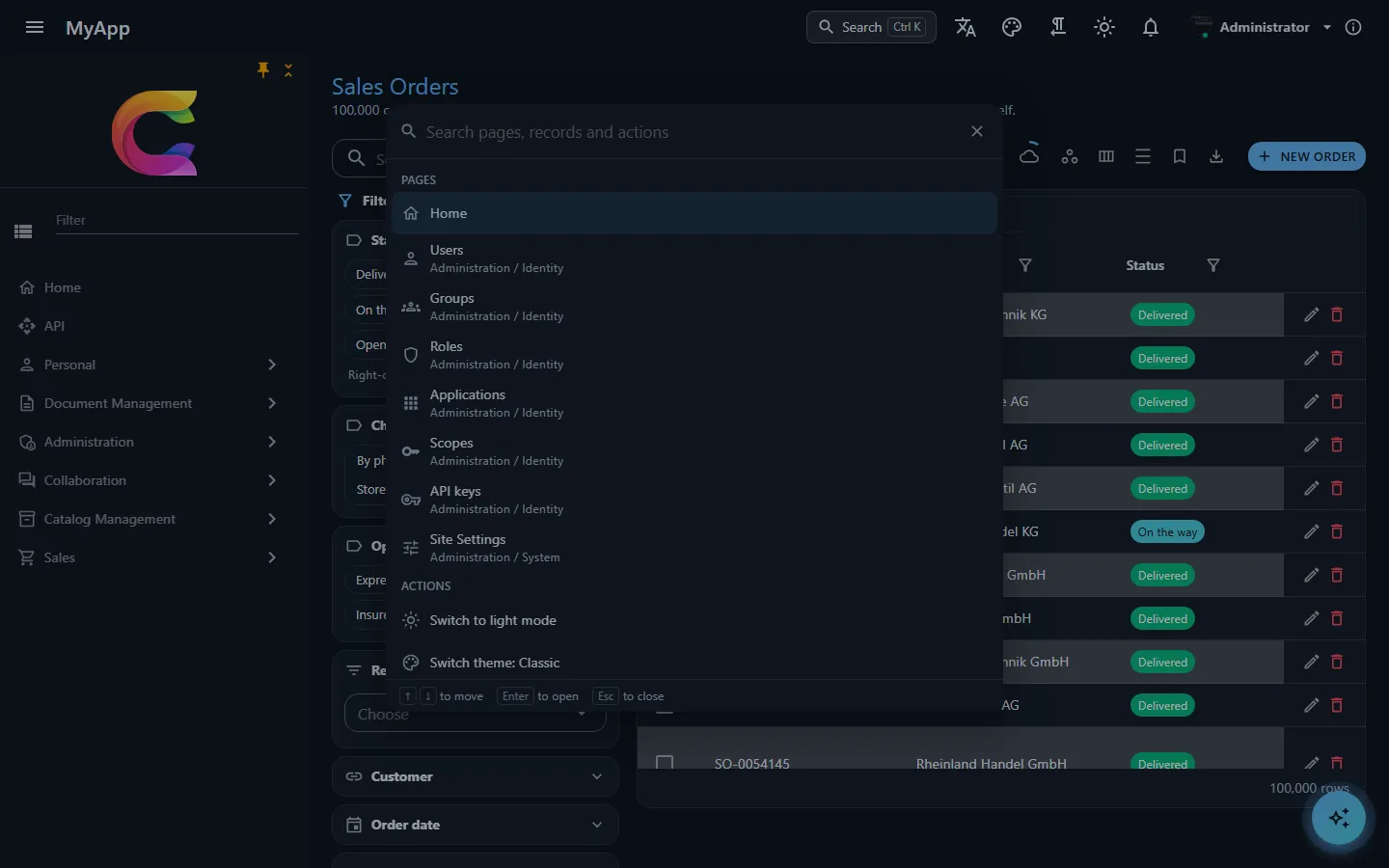Open the Administrator user dropdown
The image size is (1389, 868).
(1262, 27)
